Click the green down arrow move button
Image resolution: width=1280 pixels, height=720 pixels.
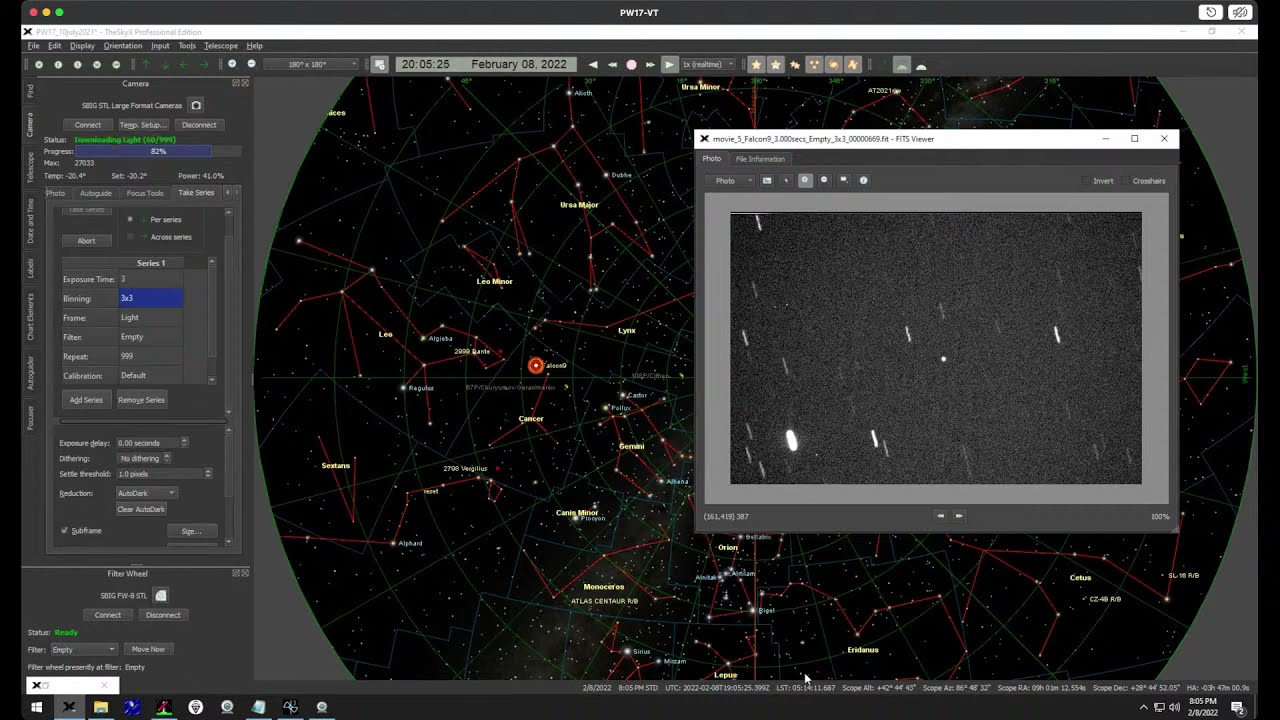pos(165,64)
